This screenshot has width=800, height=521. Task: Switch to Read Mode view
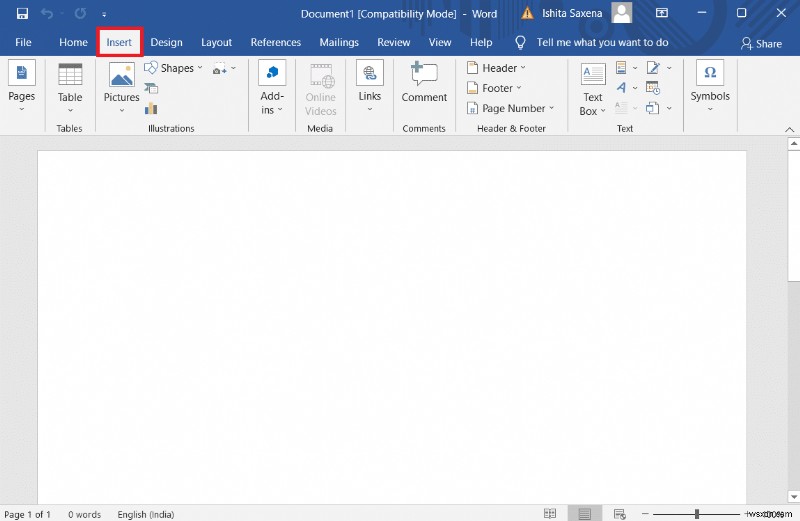click(x=550, y=514)
